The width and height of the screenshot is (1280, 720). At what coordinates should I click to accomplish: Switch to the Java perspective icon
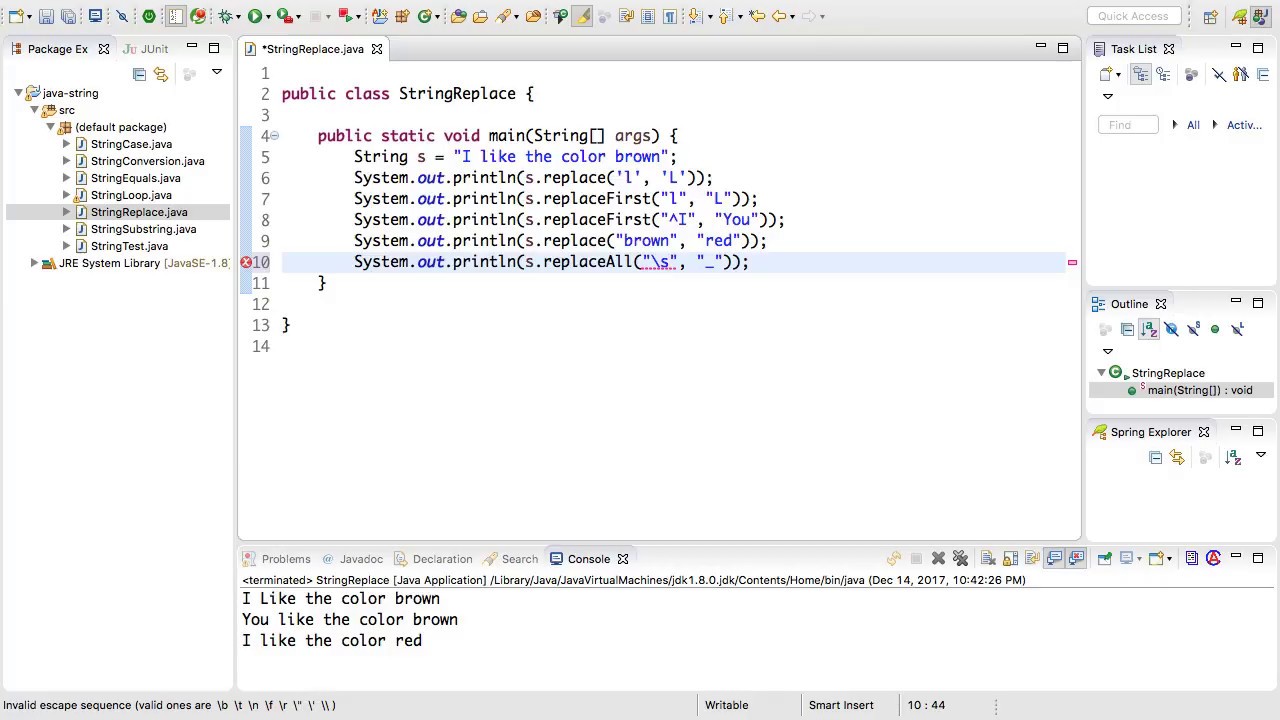click(x=1262, y=16)
